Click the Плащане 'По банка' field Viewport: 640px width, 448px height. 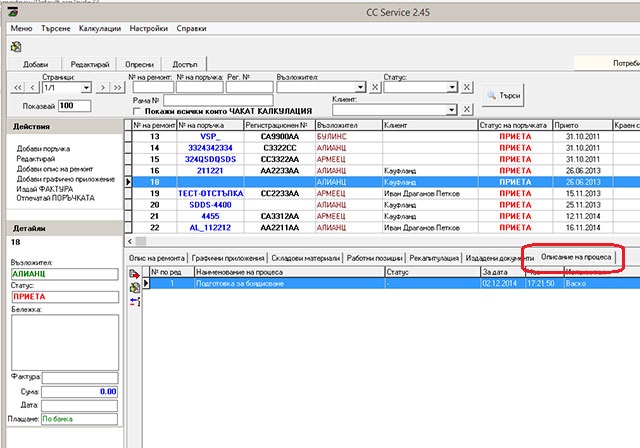[x=79, y=419]
